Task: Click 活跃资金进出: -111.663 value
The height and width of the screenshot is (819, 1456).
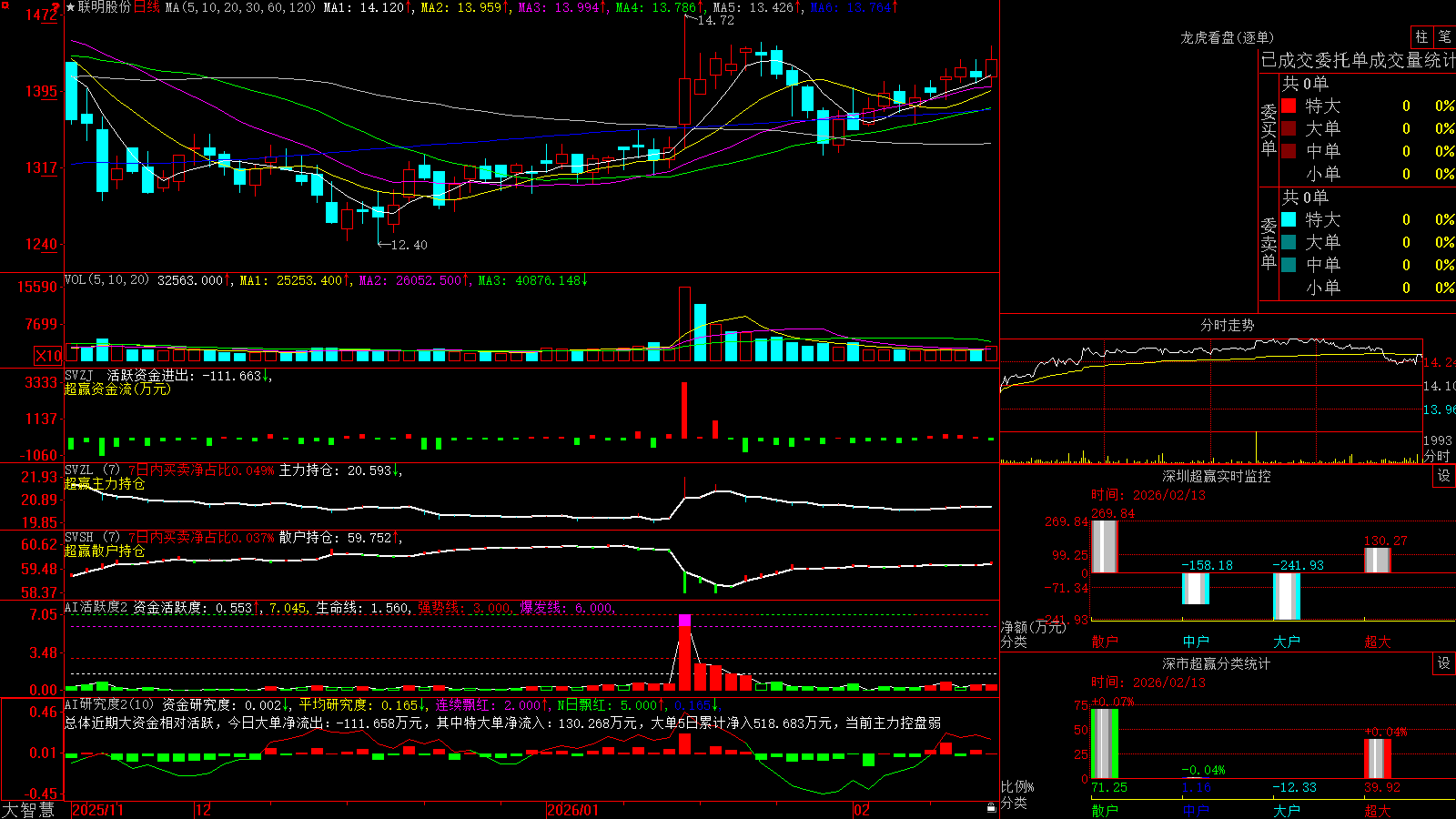Action: 188,376
